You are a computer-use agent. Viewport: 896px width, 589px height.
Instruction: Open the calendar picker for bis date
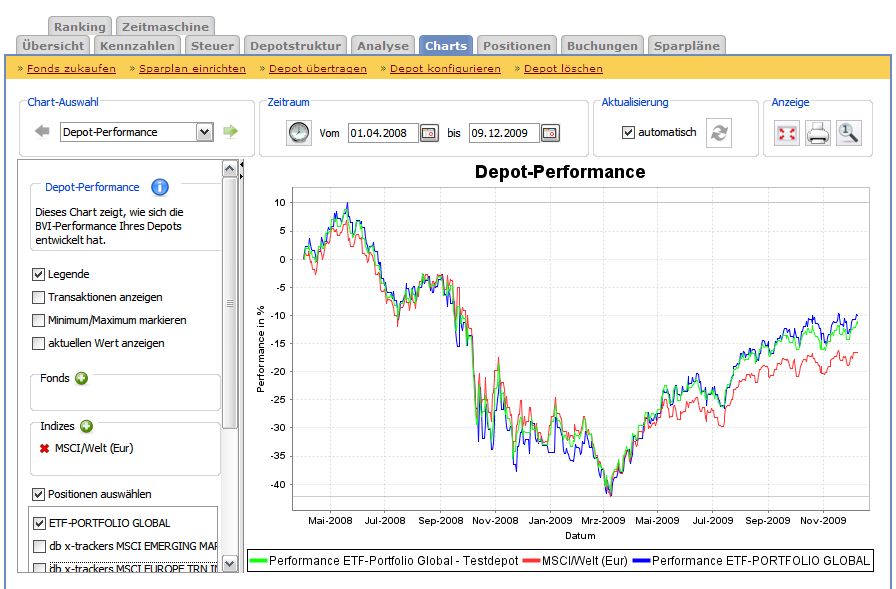pos(550,133)
